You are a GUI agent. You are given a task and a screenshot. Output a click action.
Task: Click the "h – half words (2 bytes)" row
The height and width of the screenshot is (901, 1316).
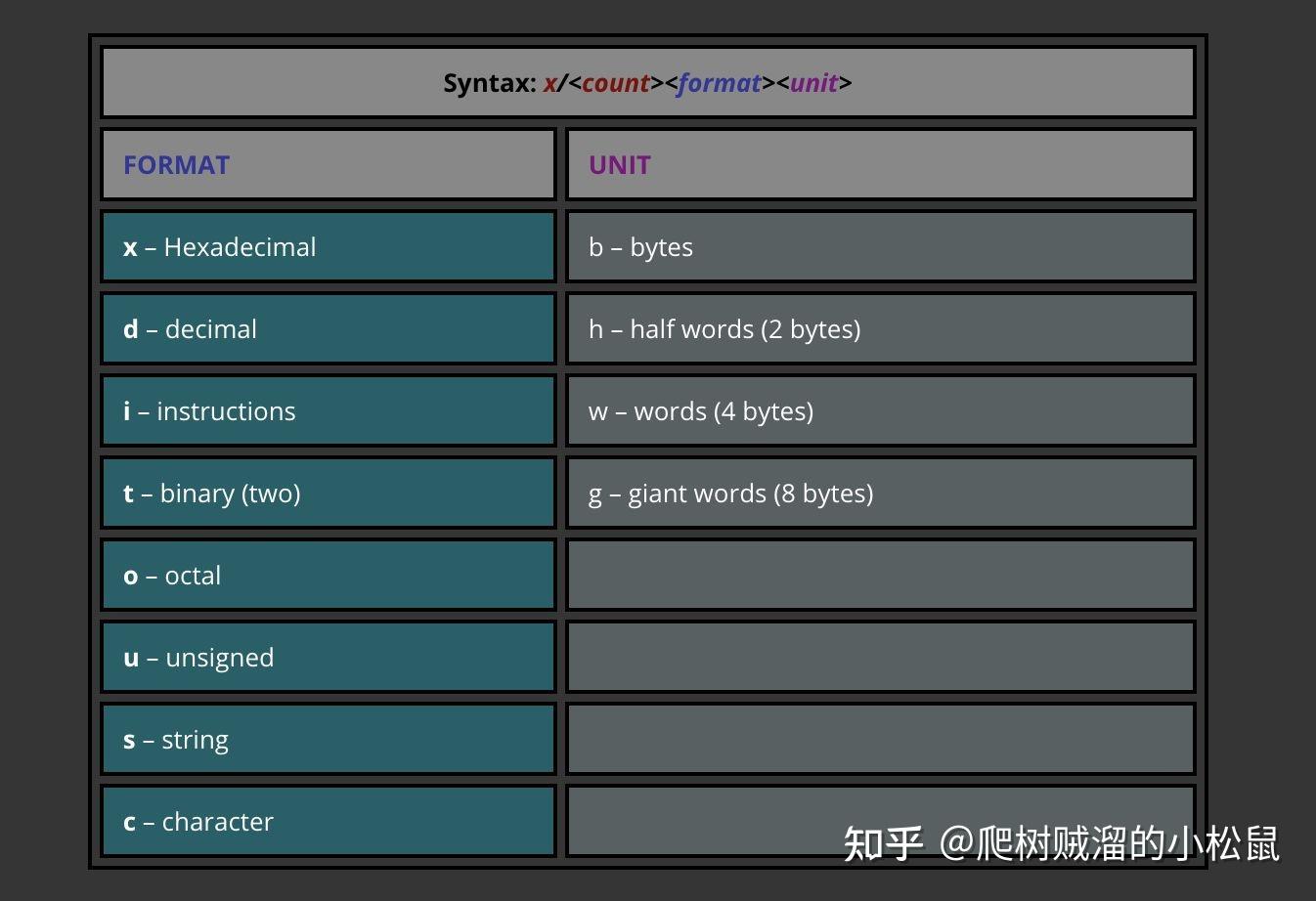(x=878, y=328)
